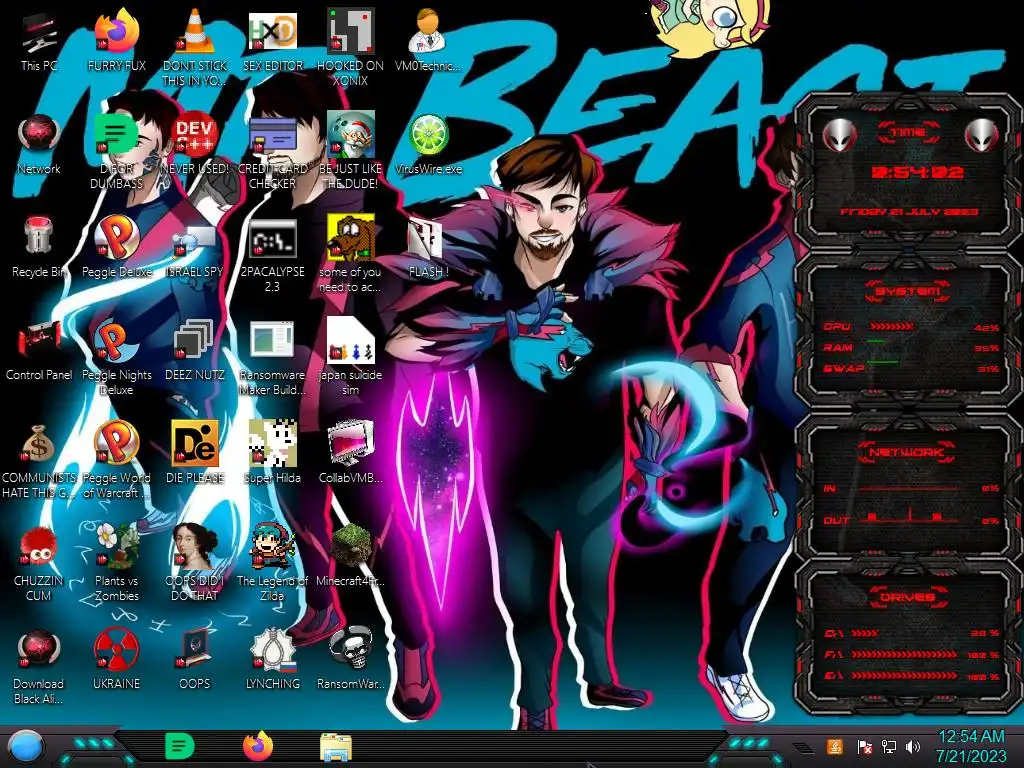This screenshot has height=768, width=1024.
Task: Open the BE JUST LIKE THE DUDE icon
Action: [x=350, y=136]
